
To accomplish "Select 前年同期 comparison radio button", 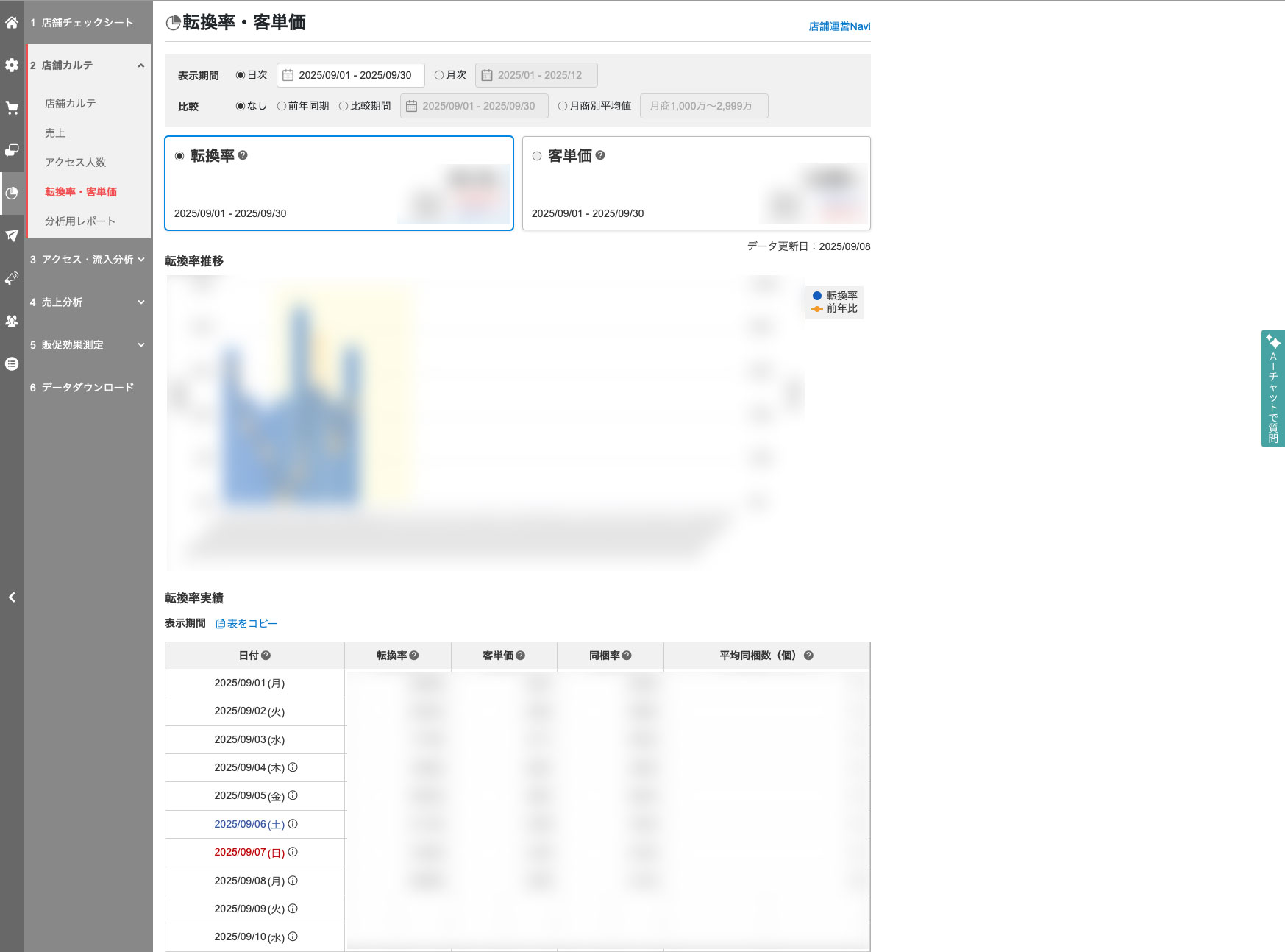I will (282, 106).
